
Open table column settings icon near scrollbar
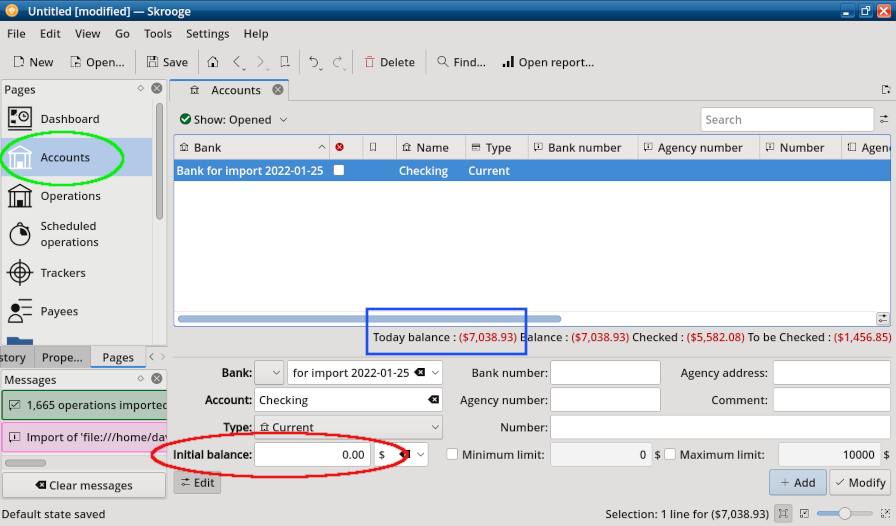(x=883, y=318)
